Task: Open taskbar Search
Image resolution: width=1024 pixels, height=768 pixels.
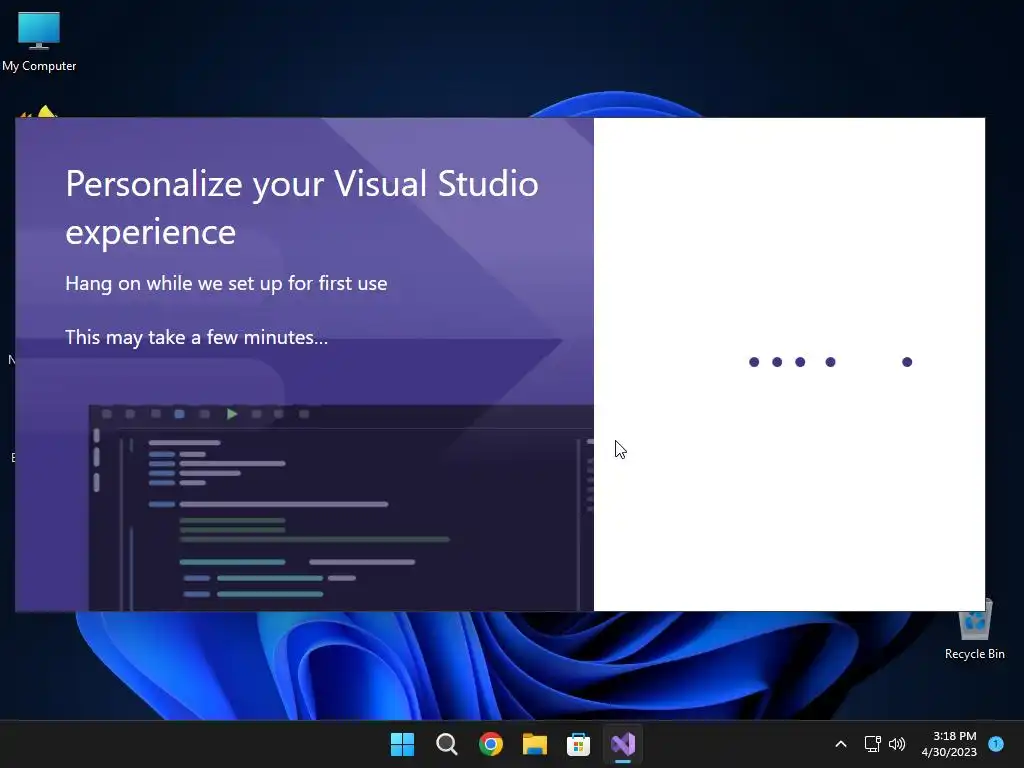Action: coord(447,744)
